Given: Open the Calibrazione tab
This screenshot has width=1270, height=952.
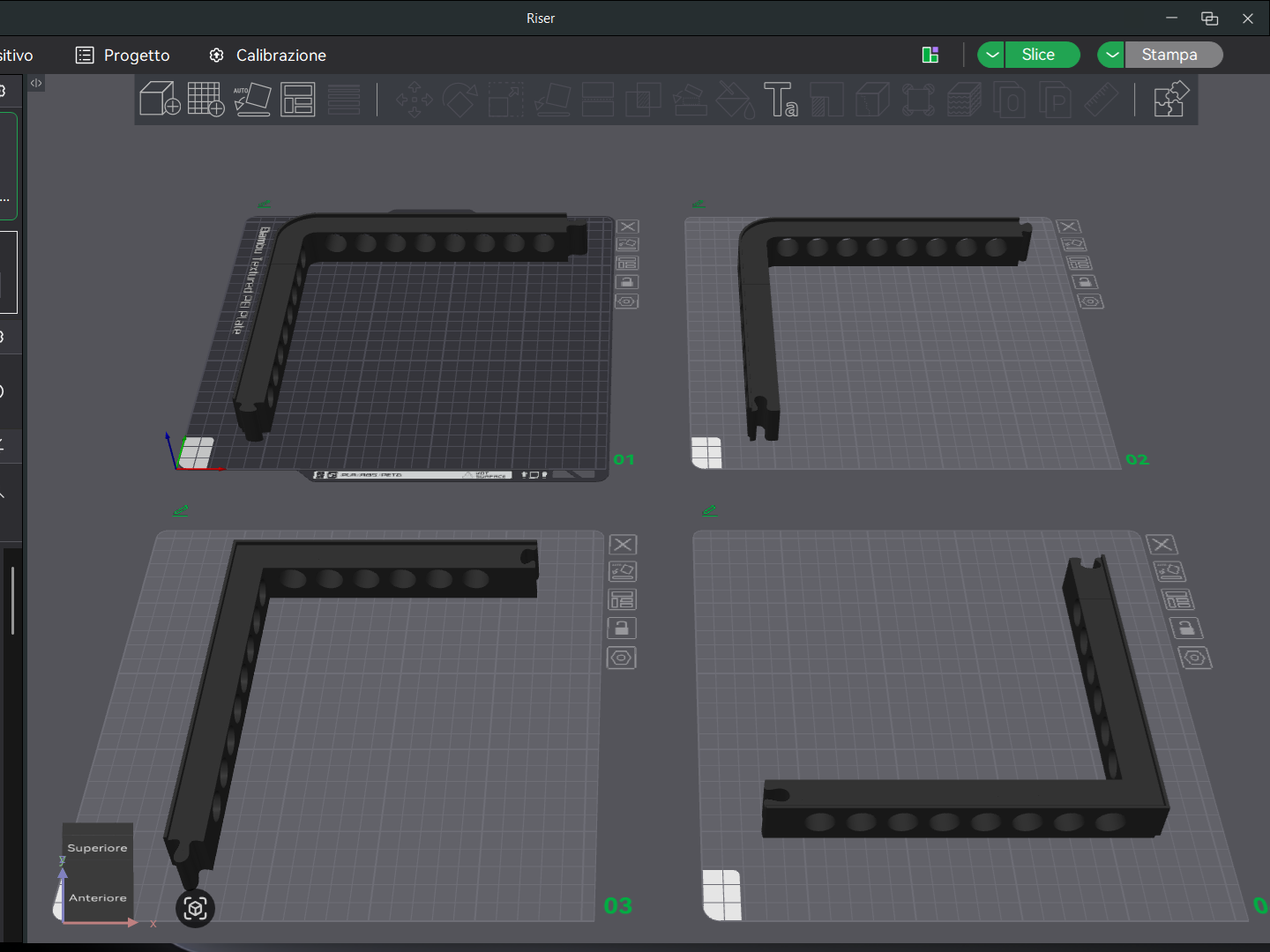Looking at the screenshot, I should 267,55.
